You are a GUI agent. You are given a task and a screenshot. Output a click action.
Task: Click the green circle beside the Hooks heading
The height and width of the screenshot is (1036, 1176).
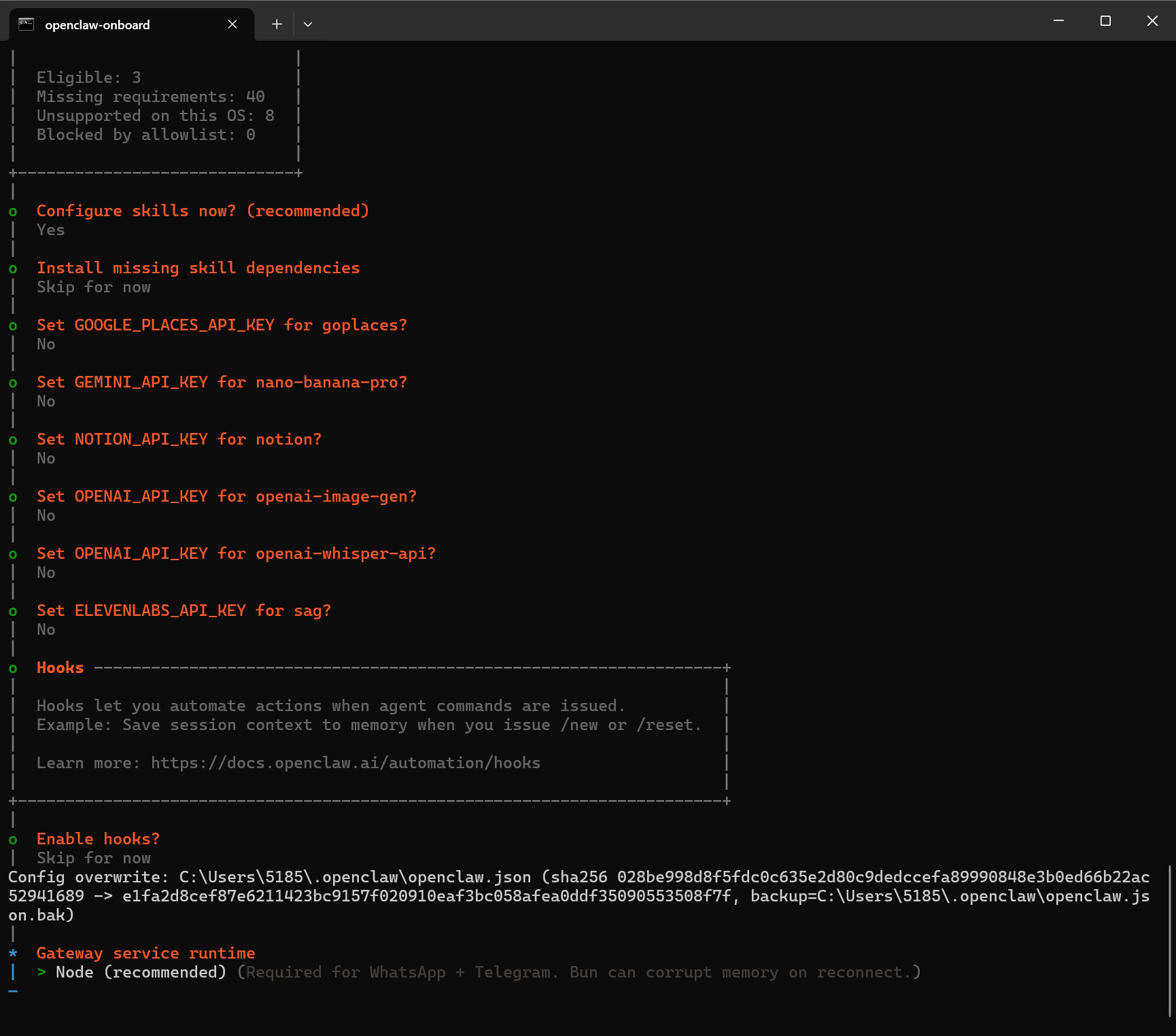pyautogui.click(x=13, y=668)
